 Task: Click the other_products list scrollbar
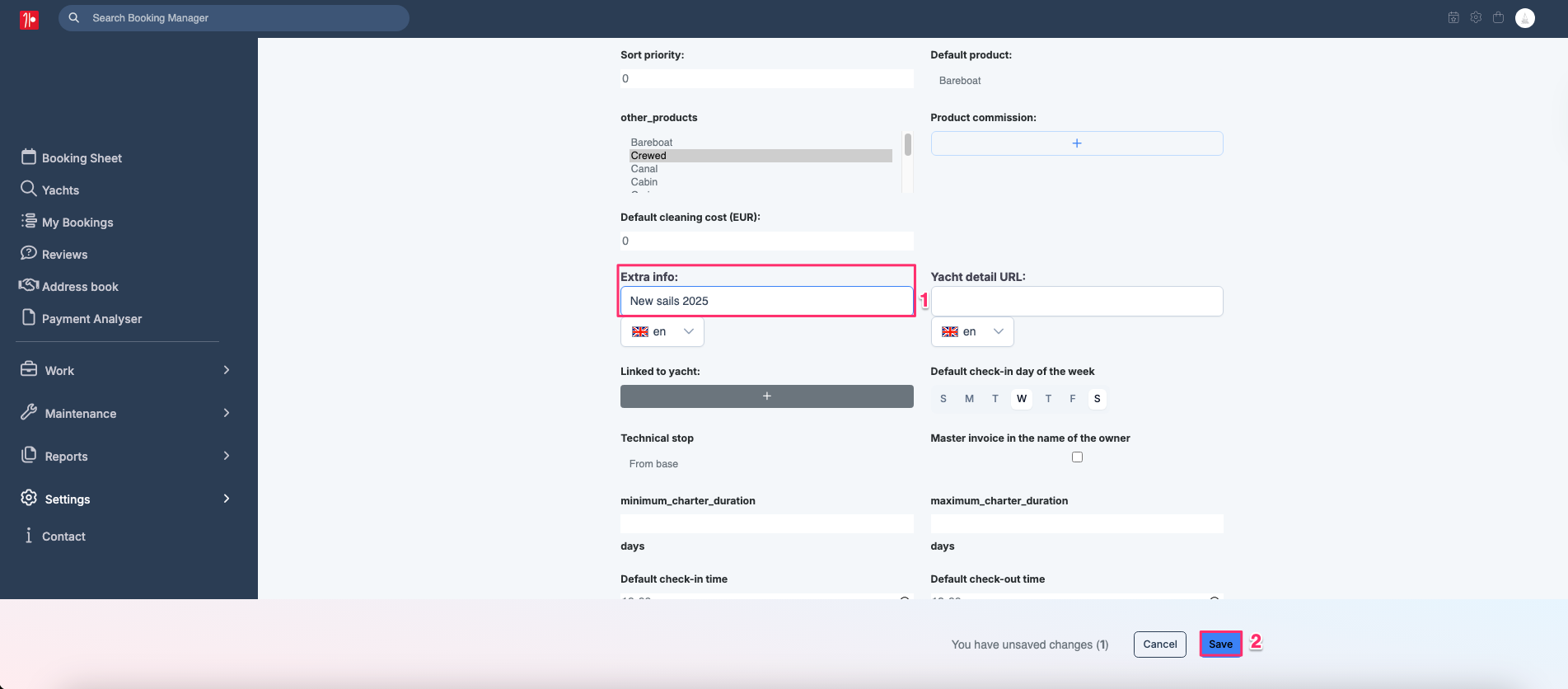(x=908, y=145)
